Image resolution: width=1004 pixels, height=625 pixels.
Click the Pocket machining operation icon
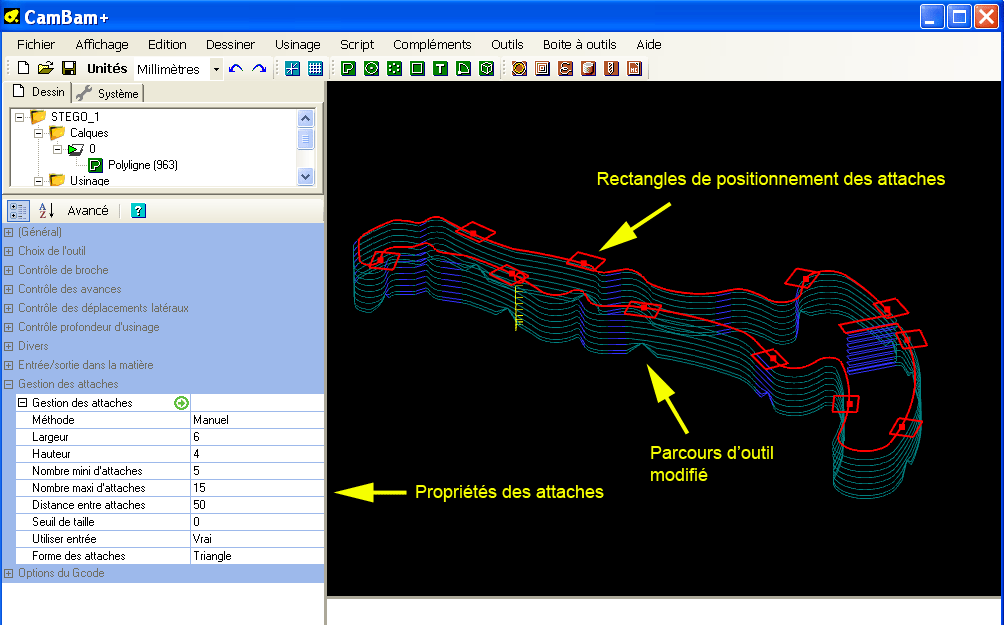coord(542,69)
